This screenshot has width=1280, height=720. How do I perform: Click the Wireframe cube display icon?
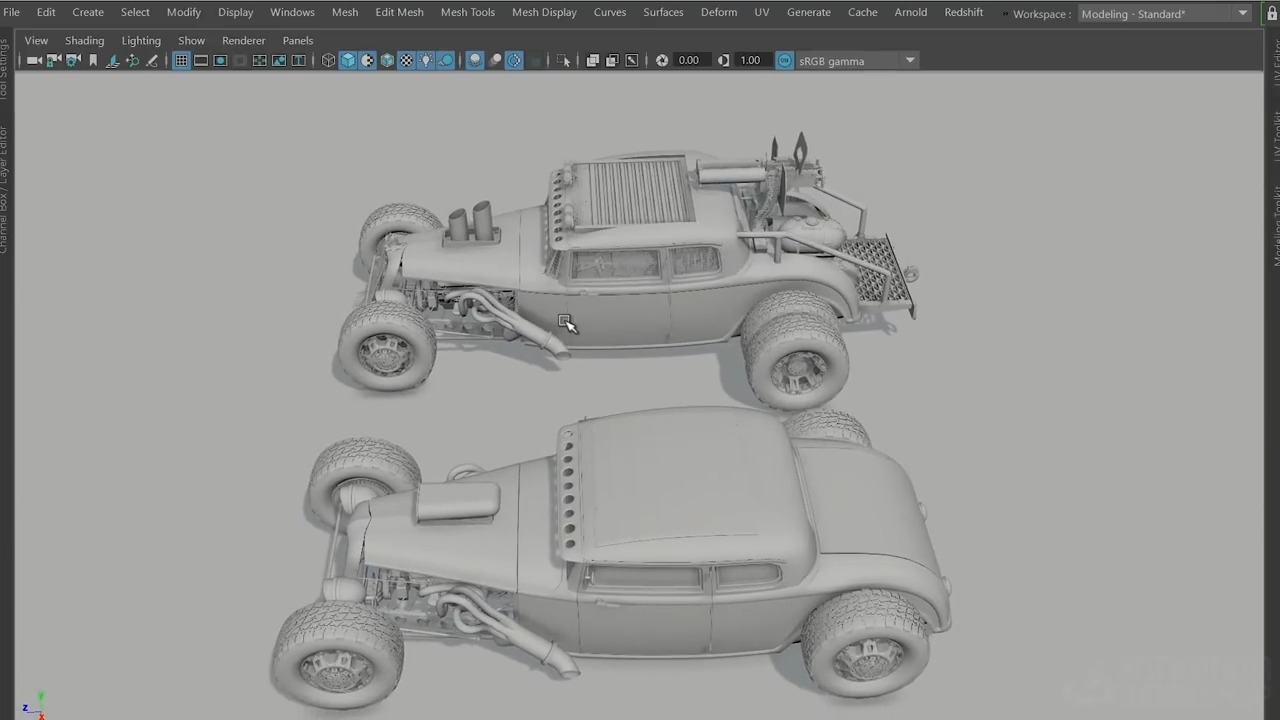(x=328, y=61)
